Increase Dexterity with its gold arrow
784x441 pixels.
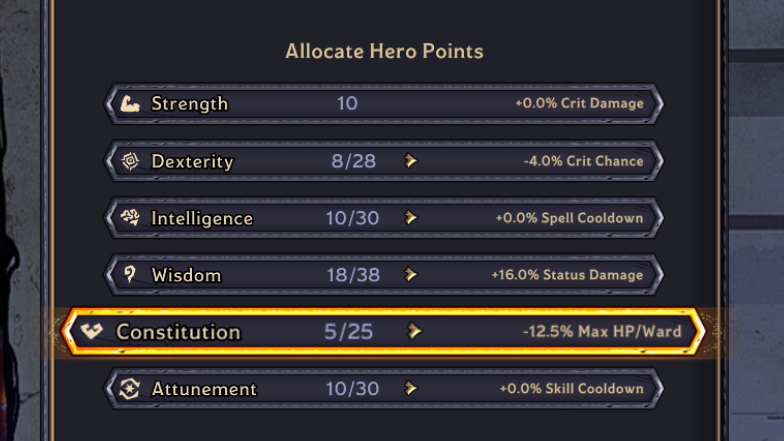click(410, 160)
